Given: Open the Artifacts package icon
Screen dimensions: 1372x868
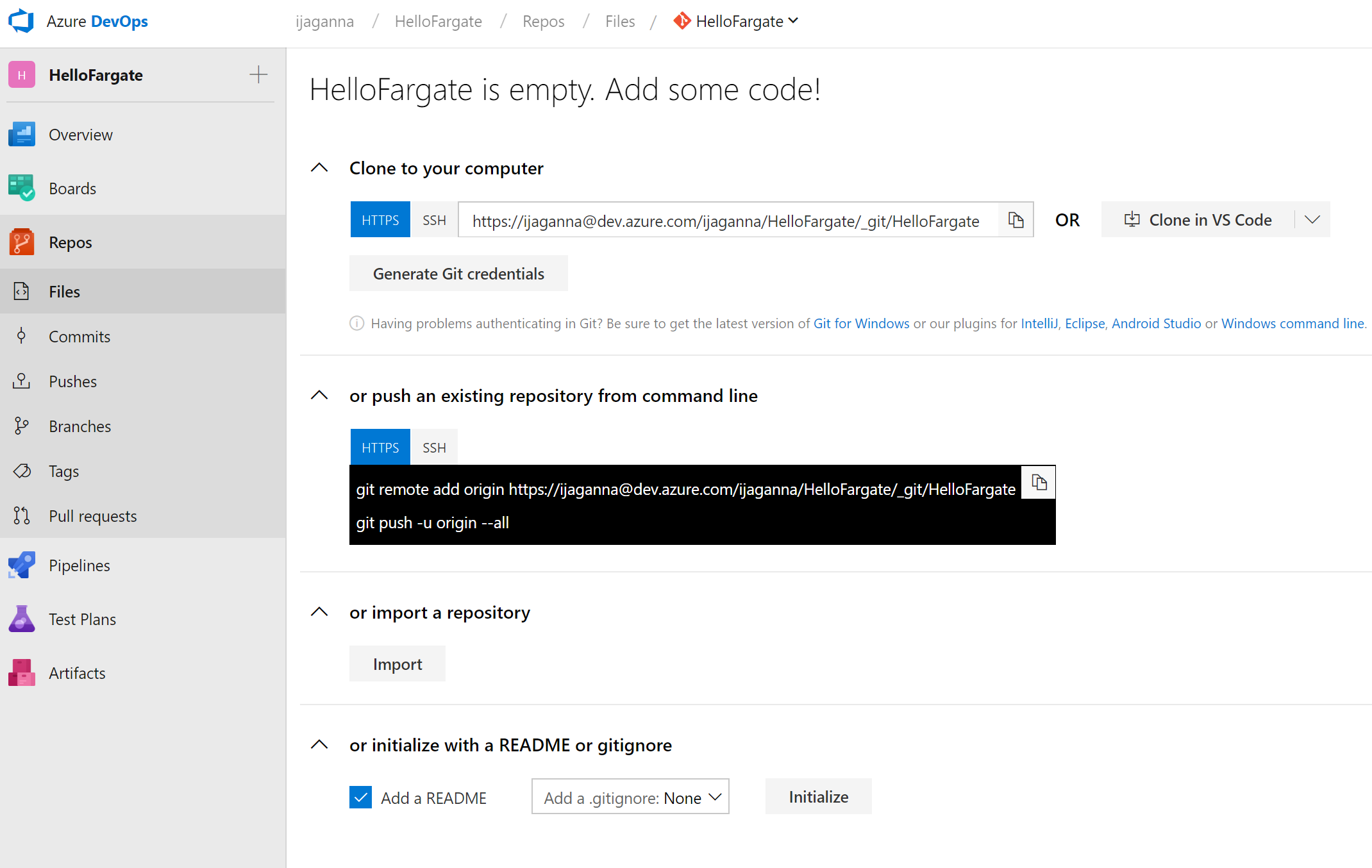Looking at the screenshot, I should pyautogui.click(x=22, y=673).
